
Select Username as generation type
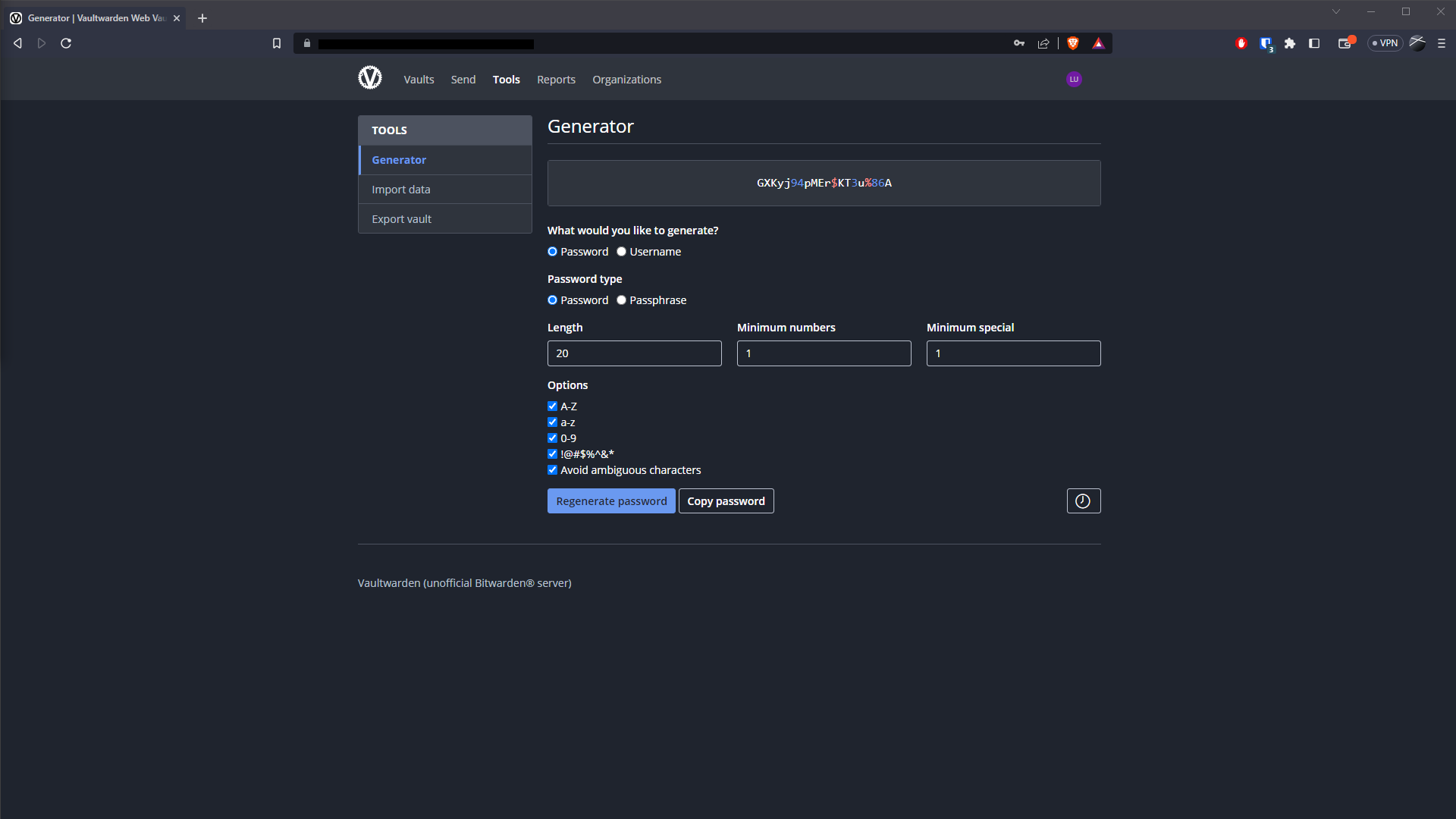point(621,251)
